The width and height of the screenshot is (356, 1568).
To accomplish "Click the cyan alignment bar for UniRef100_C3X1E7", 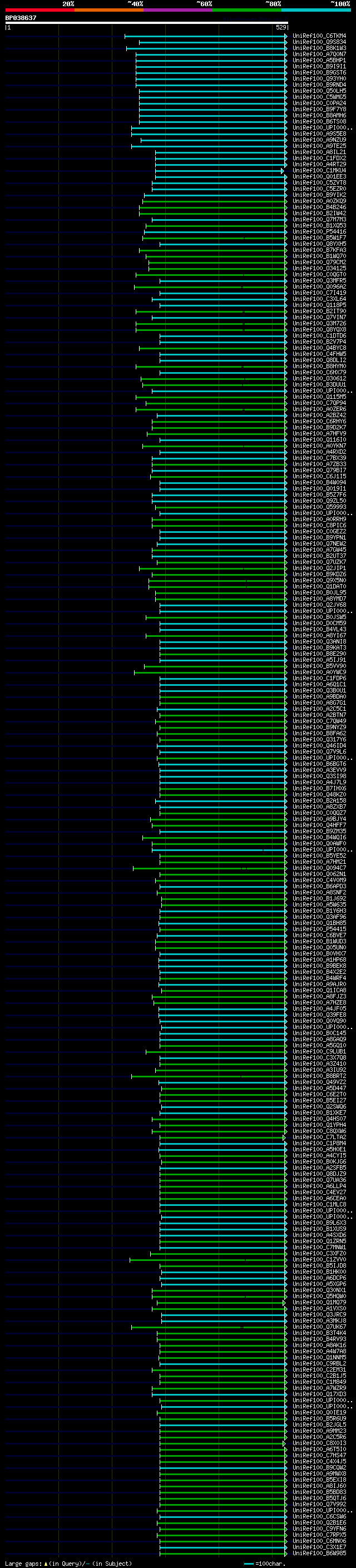I will pyautogui.click(x=224, y=1547).
